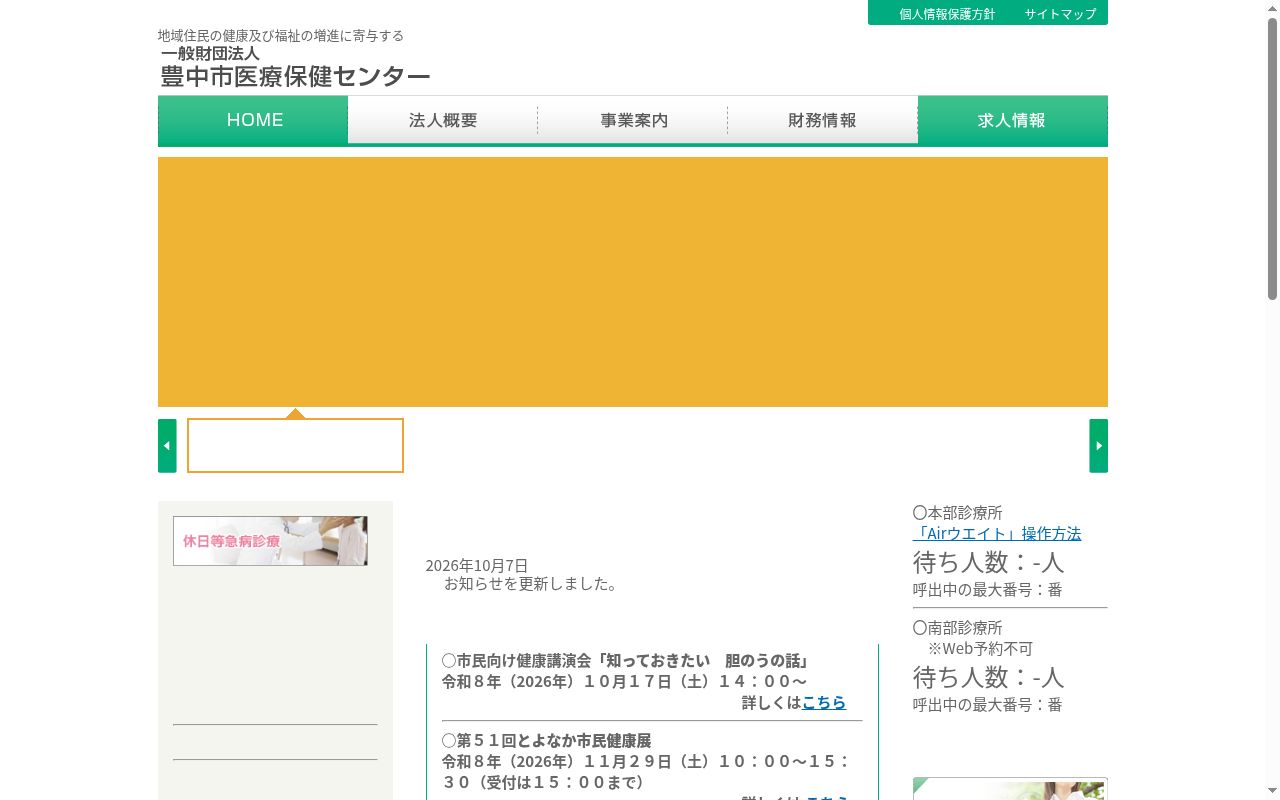
Task: Click the vertical page scrollbar thumb
Action: click(1273, 158)
